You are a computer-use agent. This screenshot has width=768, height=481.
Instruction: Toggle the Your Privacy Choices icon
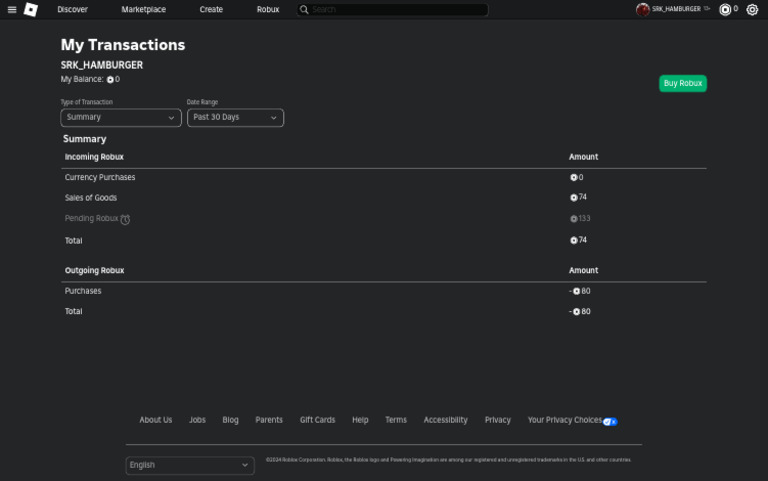click(610, 422)
